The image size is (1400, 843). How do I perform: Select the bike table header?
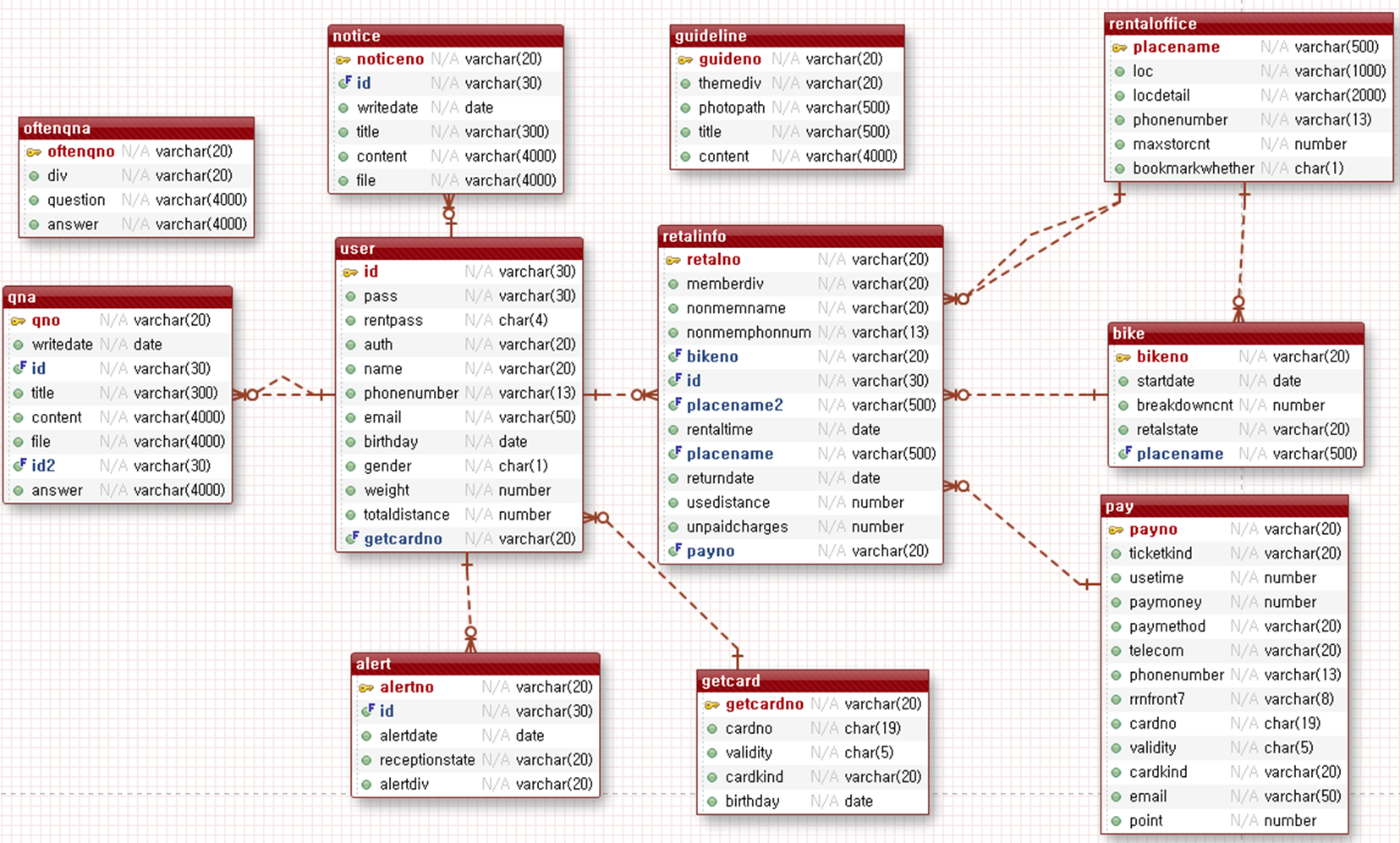[1236, 333]
